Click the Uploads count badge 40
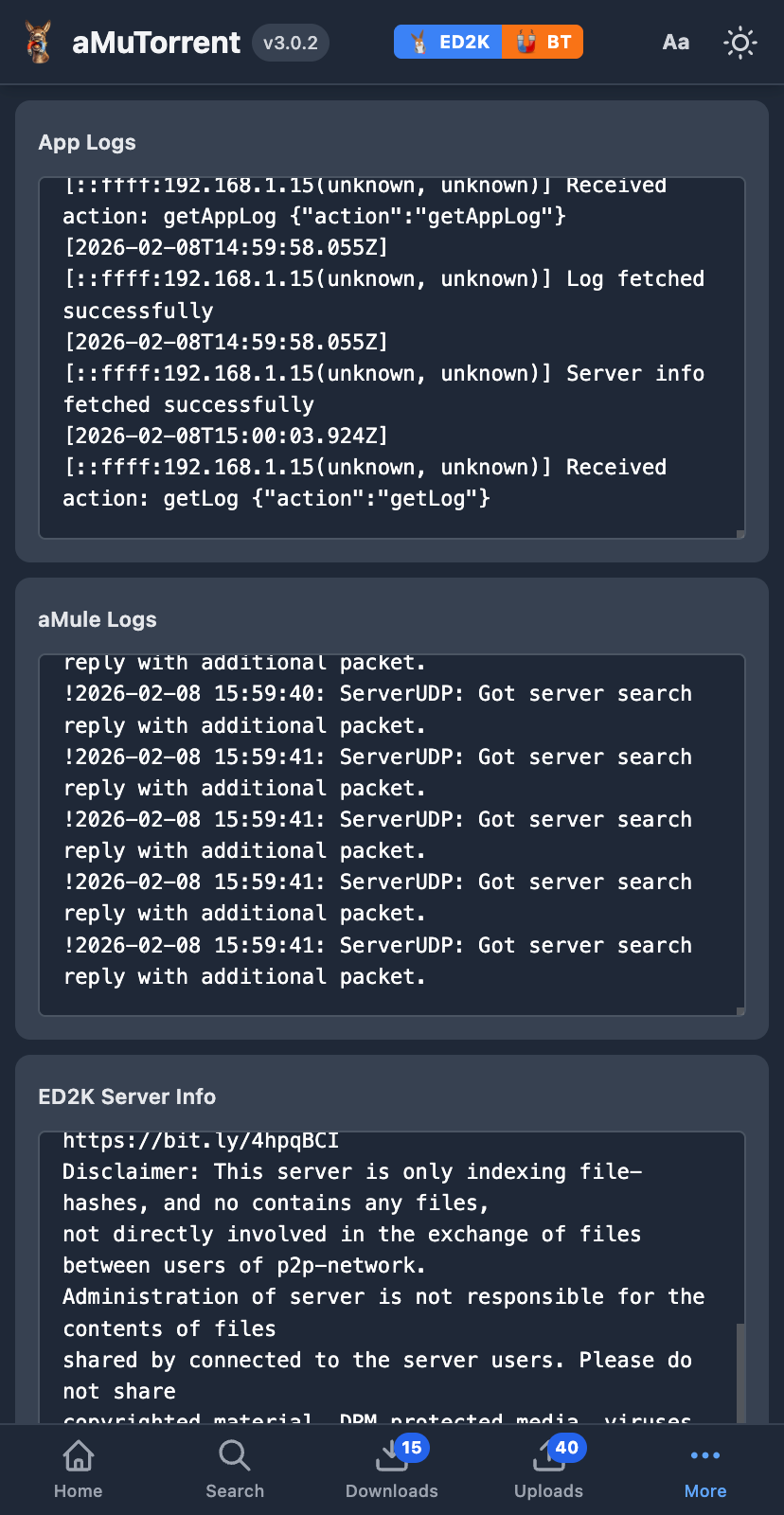The image size is (784, 1515). tap(566, 1448)
